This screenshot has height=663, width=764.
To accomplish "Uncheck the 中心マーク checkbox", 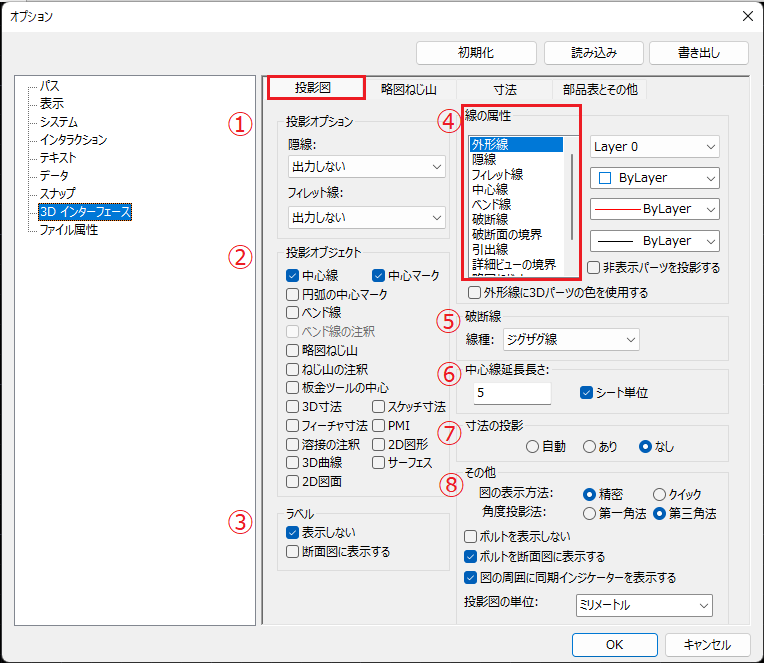I will [x=379, y=275].
